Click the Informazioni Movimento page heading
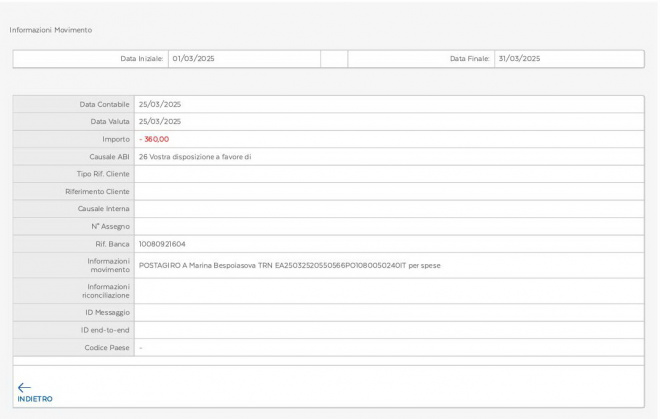The image size is (660, 419). click(51, 29)
